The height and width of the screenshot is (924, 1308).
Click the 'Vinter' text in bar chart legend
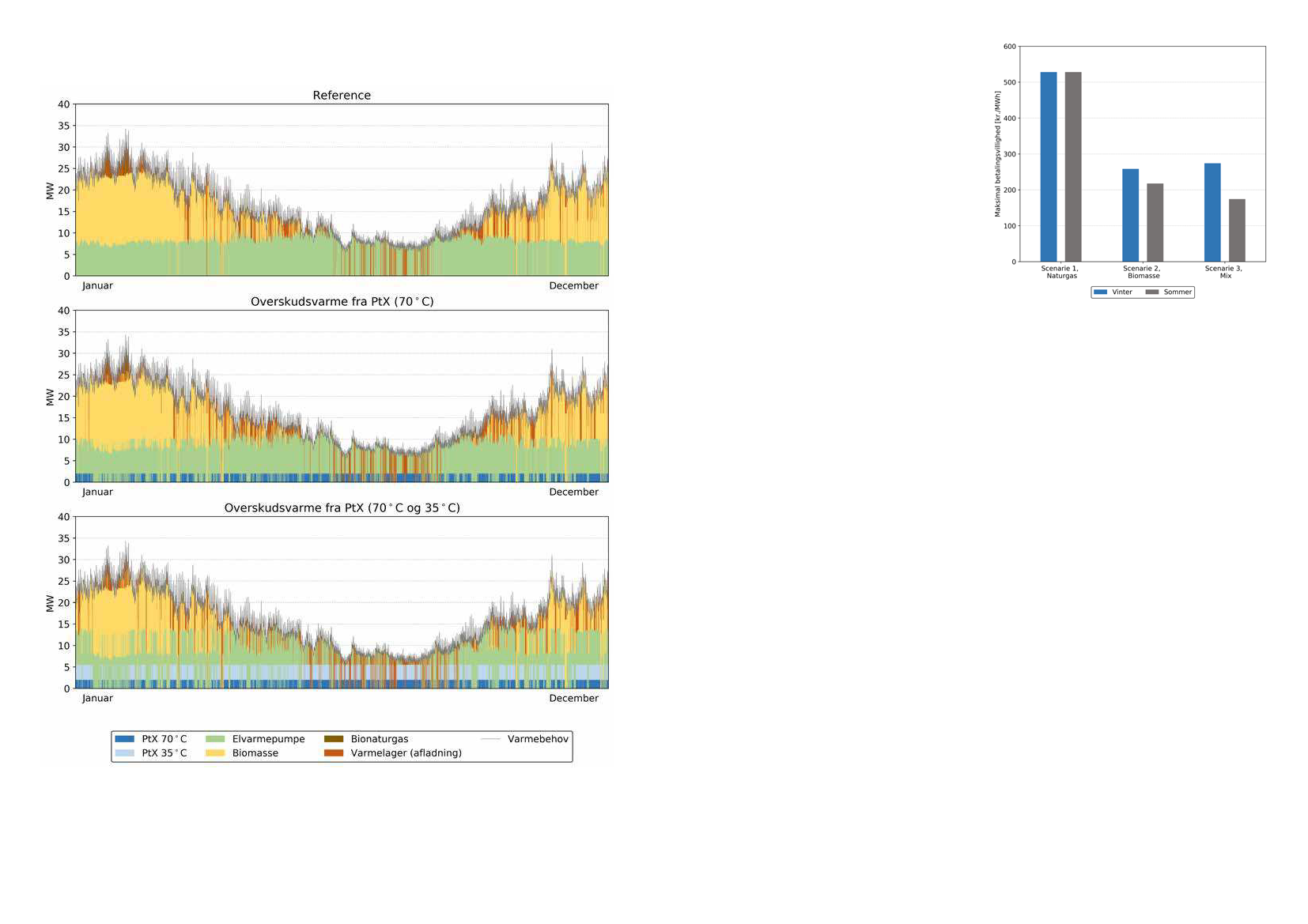[x=1122, y=292]
